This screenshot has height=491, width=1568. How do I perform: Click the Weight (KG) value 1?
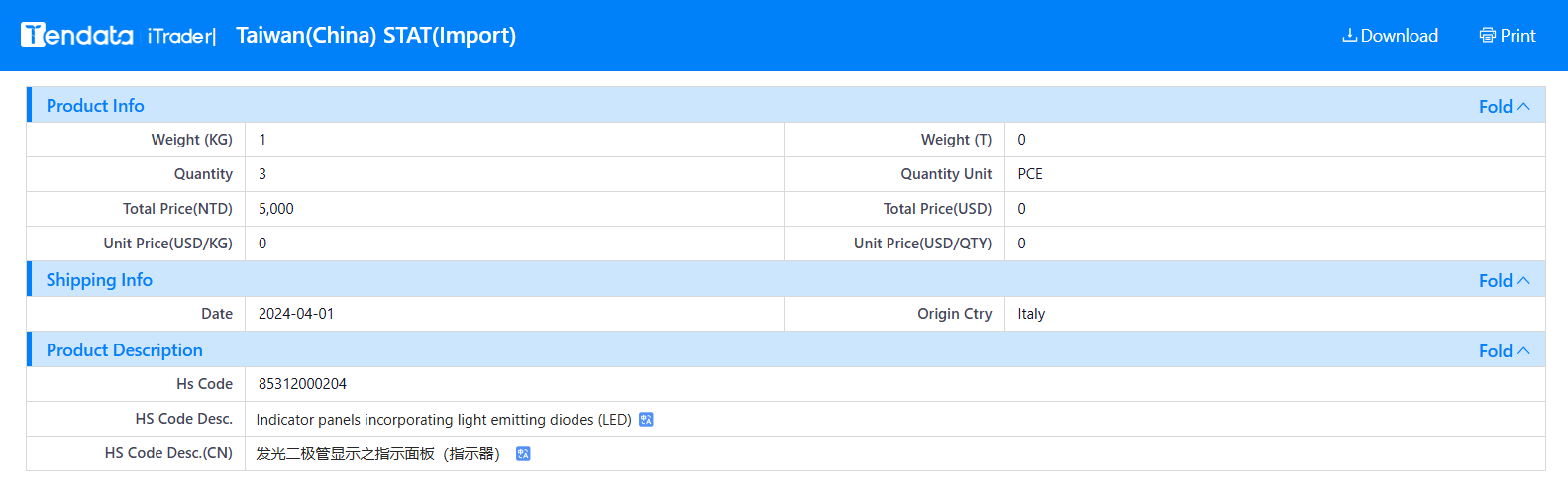(x=262, y=140)
